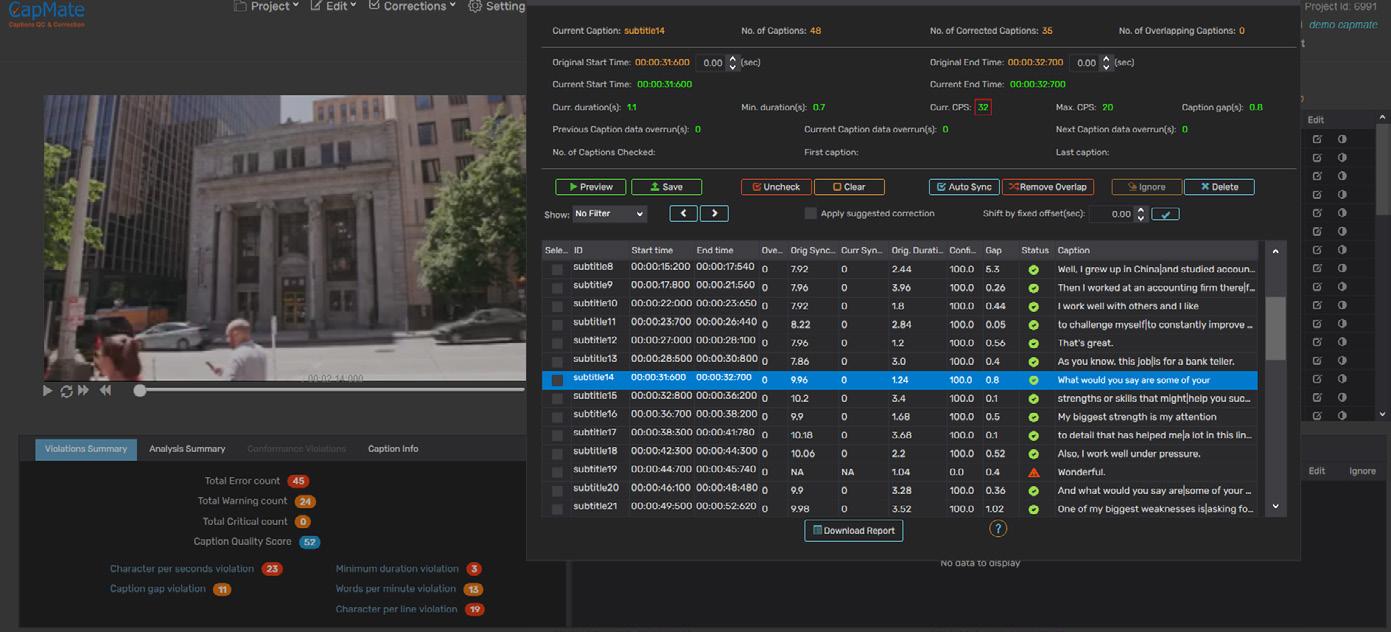Image resolution: width=1391 pixels, height=632 pixels.
Task: Click the warning status icon for subtitle19
Action: pyautogui.click(x=1033, y=472)
